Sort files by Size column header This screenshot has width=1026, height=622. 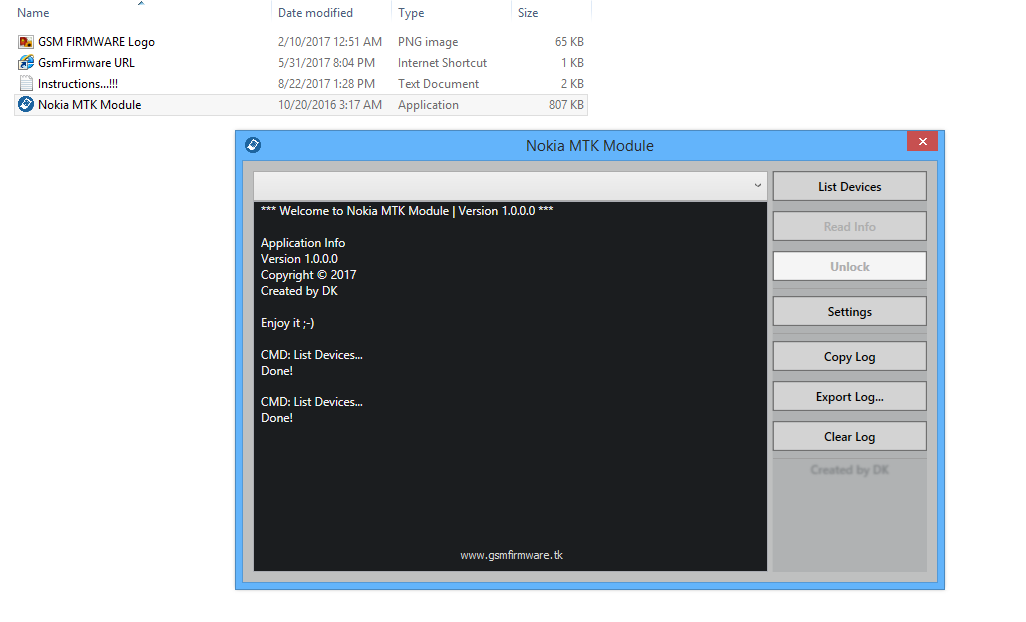(528, 12)
